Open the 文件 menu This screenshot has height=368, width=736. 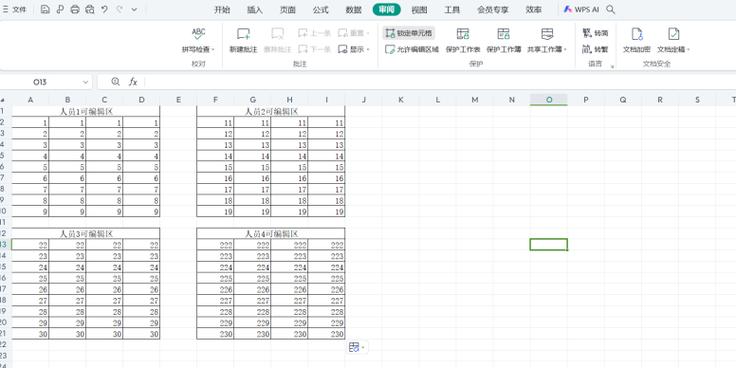point(15,9)
